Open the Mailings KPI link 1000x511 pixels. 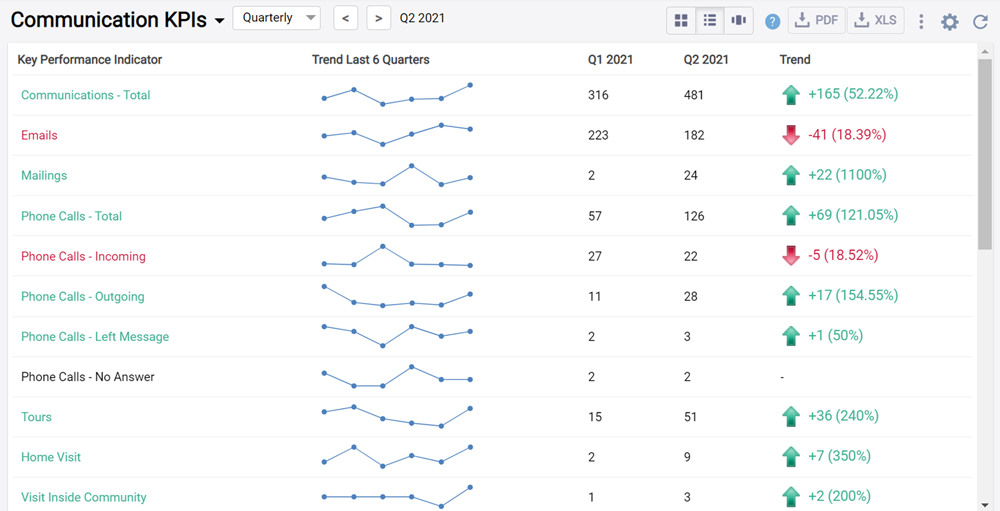click(x=44, y=175)
